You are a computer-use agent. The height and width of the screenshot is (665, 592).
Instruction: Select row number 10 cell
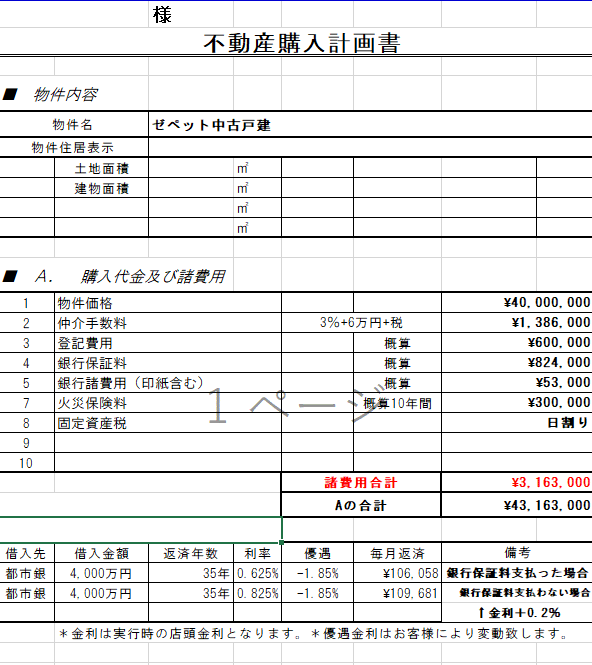pos(27,463)
